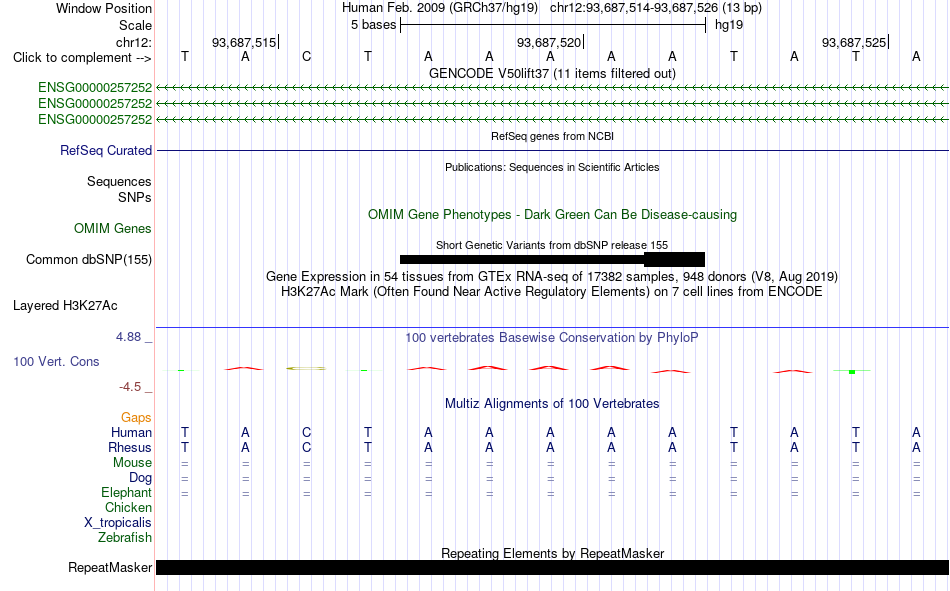Open the OMIM Genes track label
Image resolution: width=950 pixels, height=591 pixels.
point(113,229)
